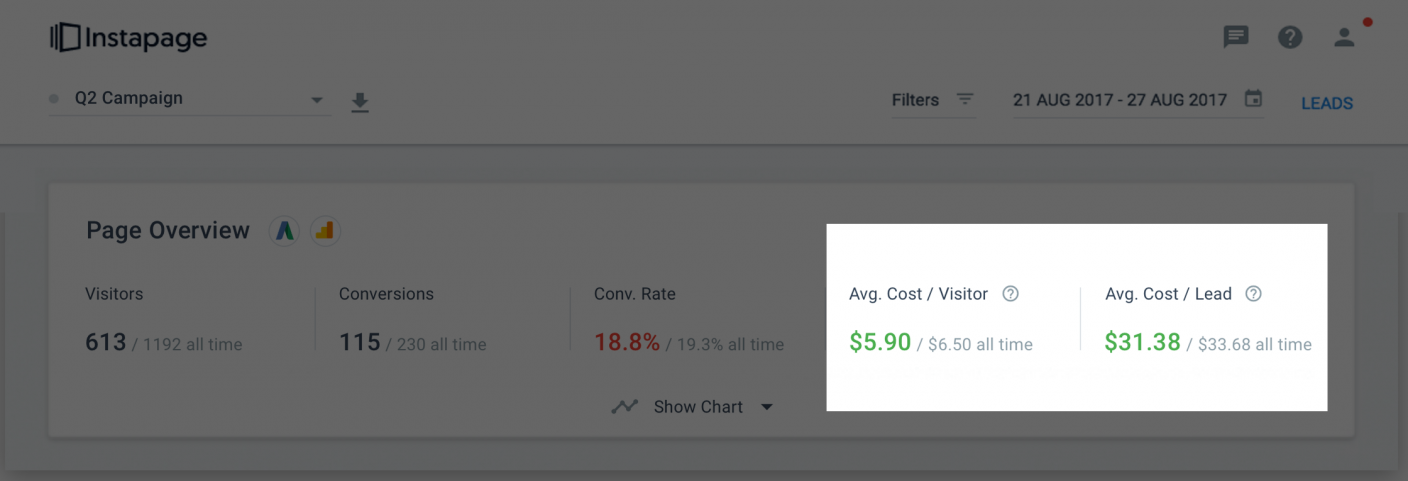Click the line chart icon beside Show Chart
Viewport: 1408px width, 481px height.
[x=625, y=407]
